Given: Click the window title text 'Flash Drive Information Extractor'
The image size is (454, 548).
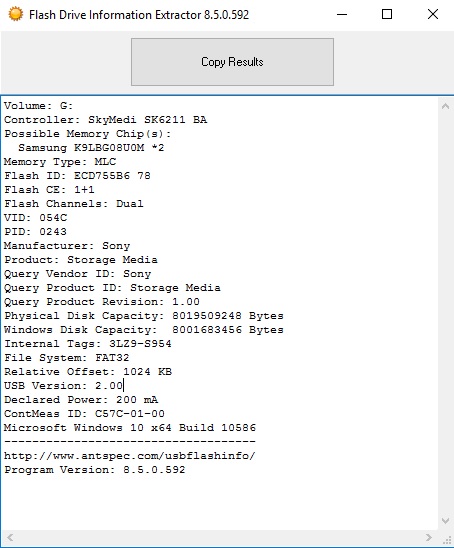Looking at the screenshot, I should pyautogui.click(x=115, y=15).
